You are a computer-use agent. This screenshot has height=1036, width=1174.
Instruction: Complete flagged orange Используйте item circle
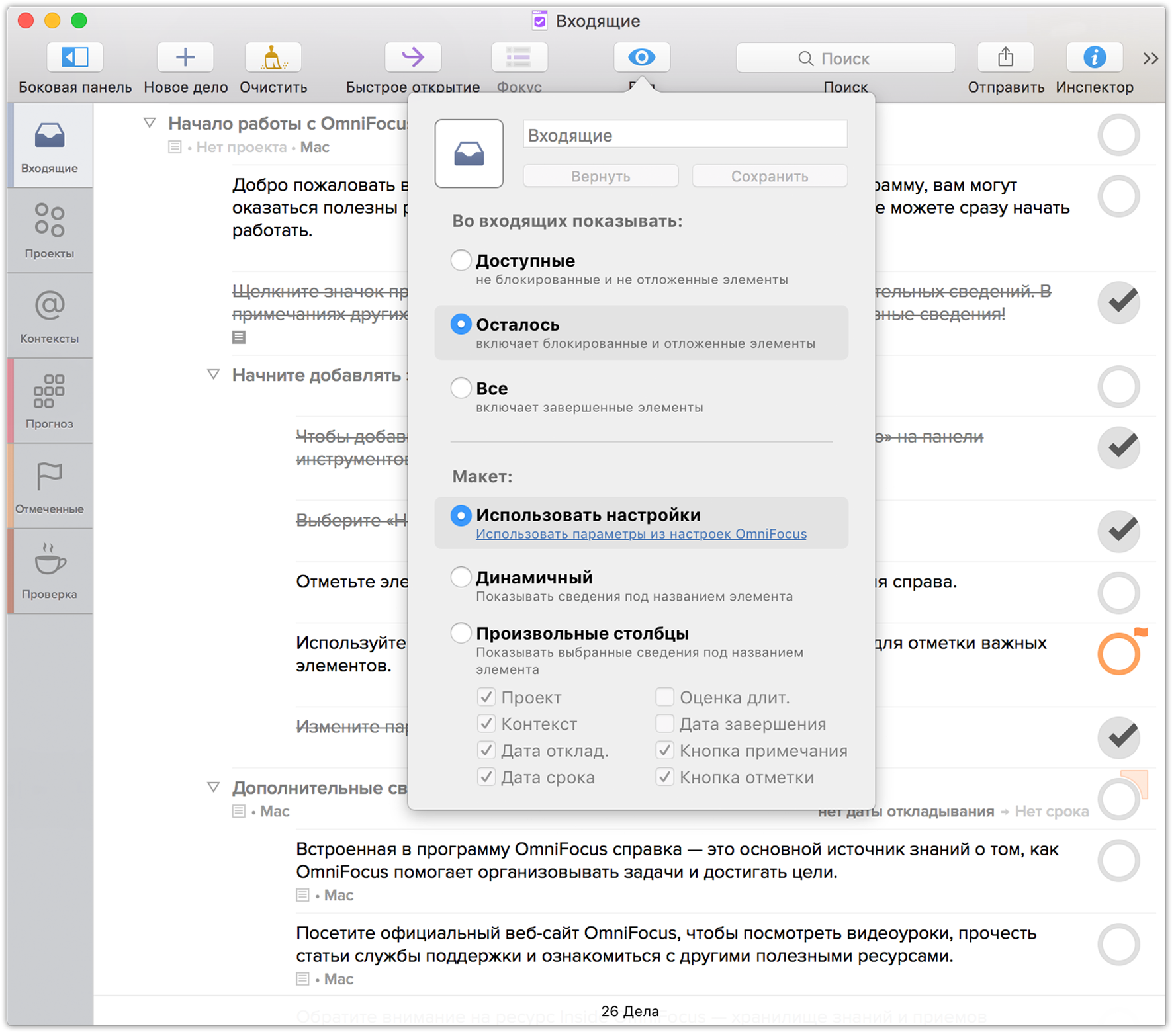tap(1118, 654)
